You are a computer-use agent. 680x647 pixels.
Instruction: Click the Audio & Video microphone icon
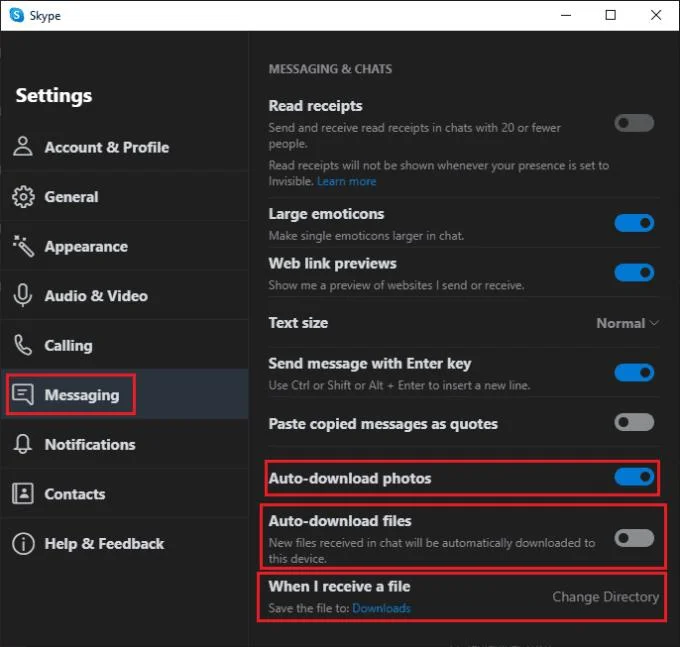[23, 295]
